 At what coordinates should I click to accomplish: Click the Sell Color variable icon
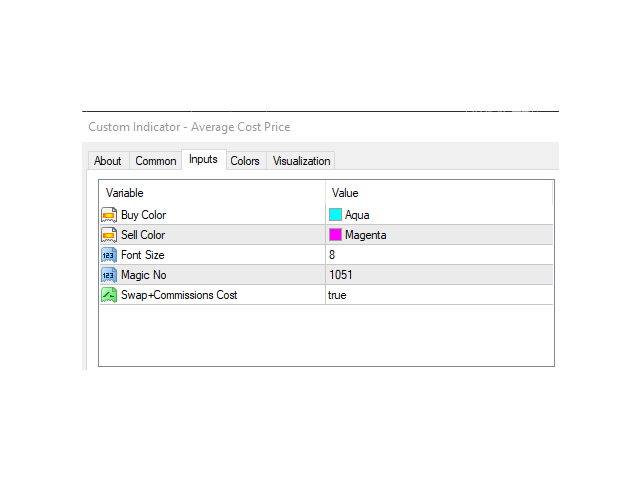click(109, 235)
